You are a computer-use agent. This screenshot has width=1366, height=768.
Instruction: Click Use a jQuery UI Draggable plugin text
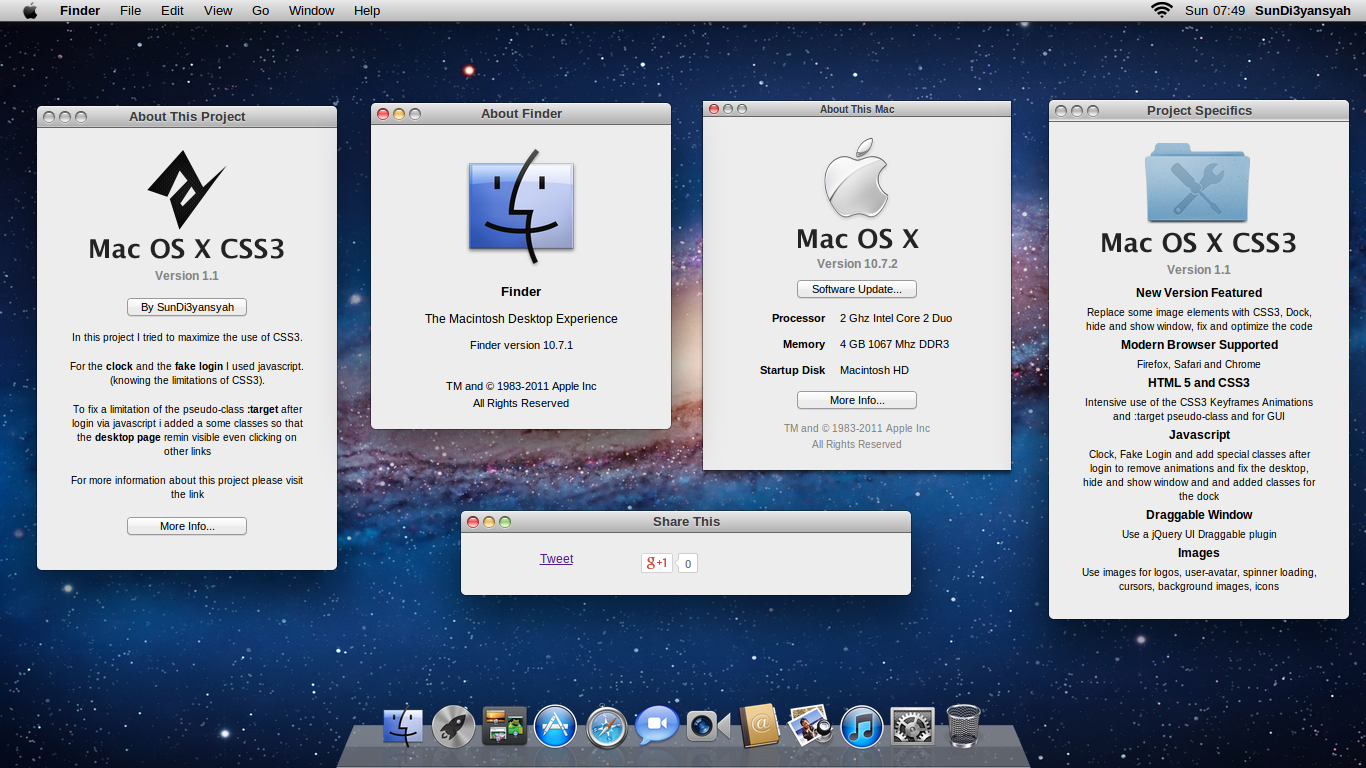tap(1199, 534)
